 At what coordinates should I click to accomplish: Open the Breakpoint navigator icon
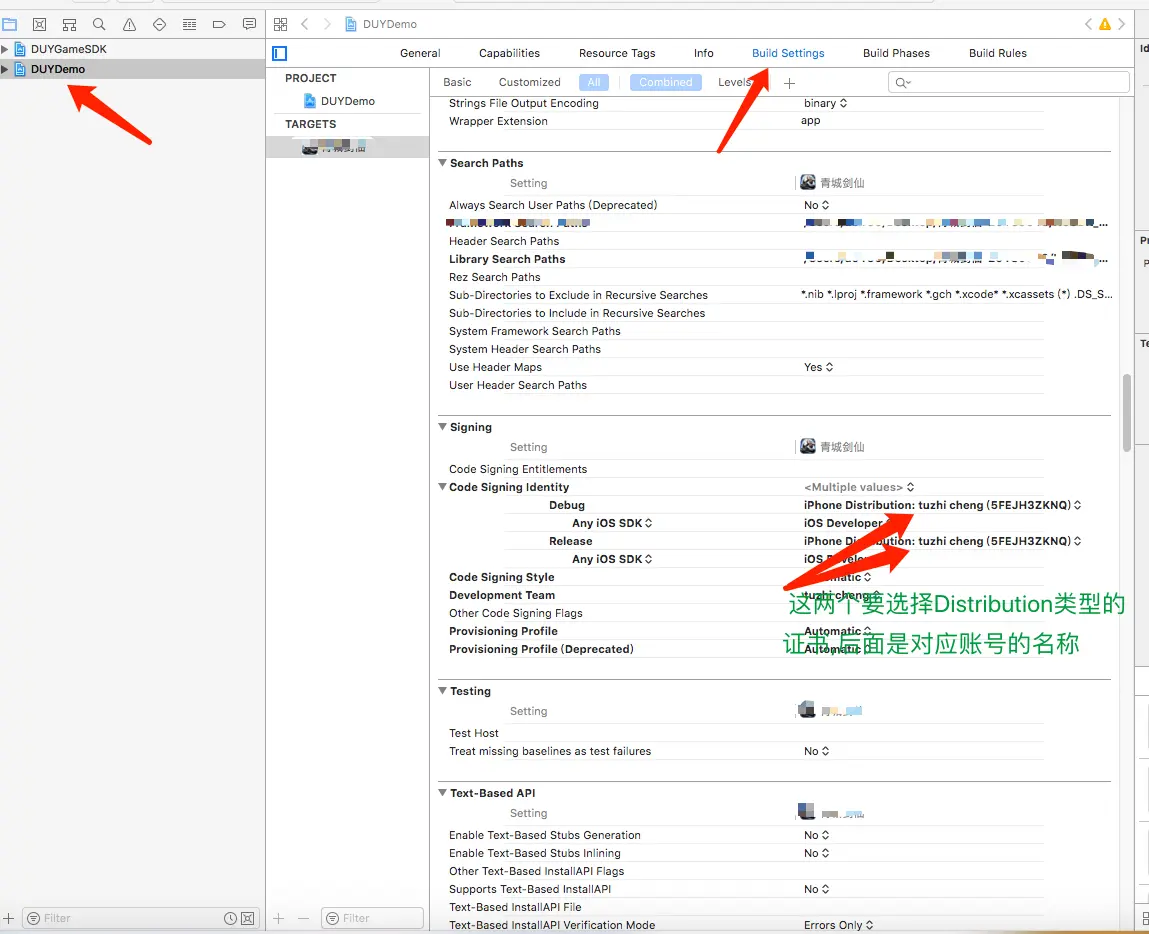click(x=218, y=24)
